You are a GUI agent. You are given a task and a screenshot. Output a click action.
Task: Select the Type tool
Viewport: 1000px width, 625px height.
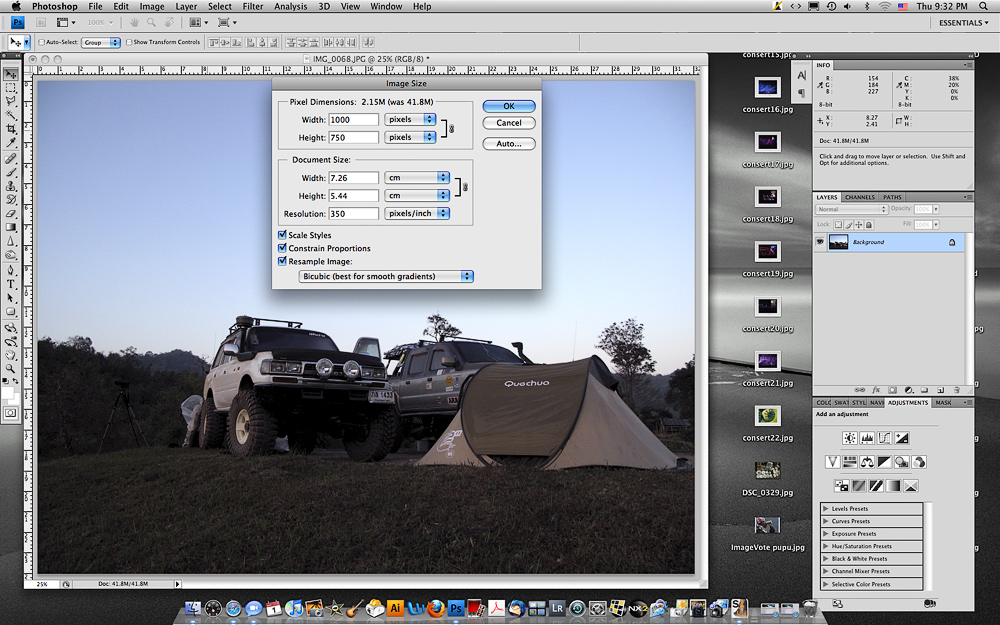click(x=10, y=284)
